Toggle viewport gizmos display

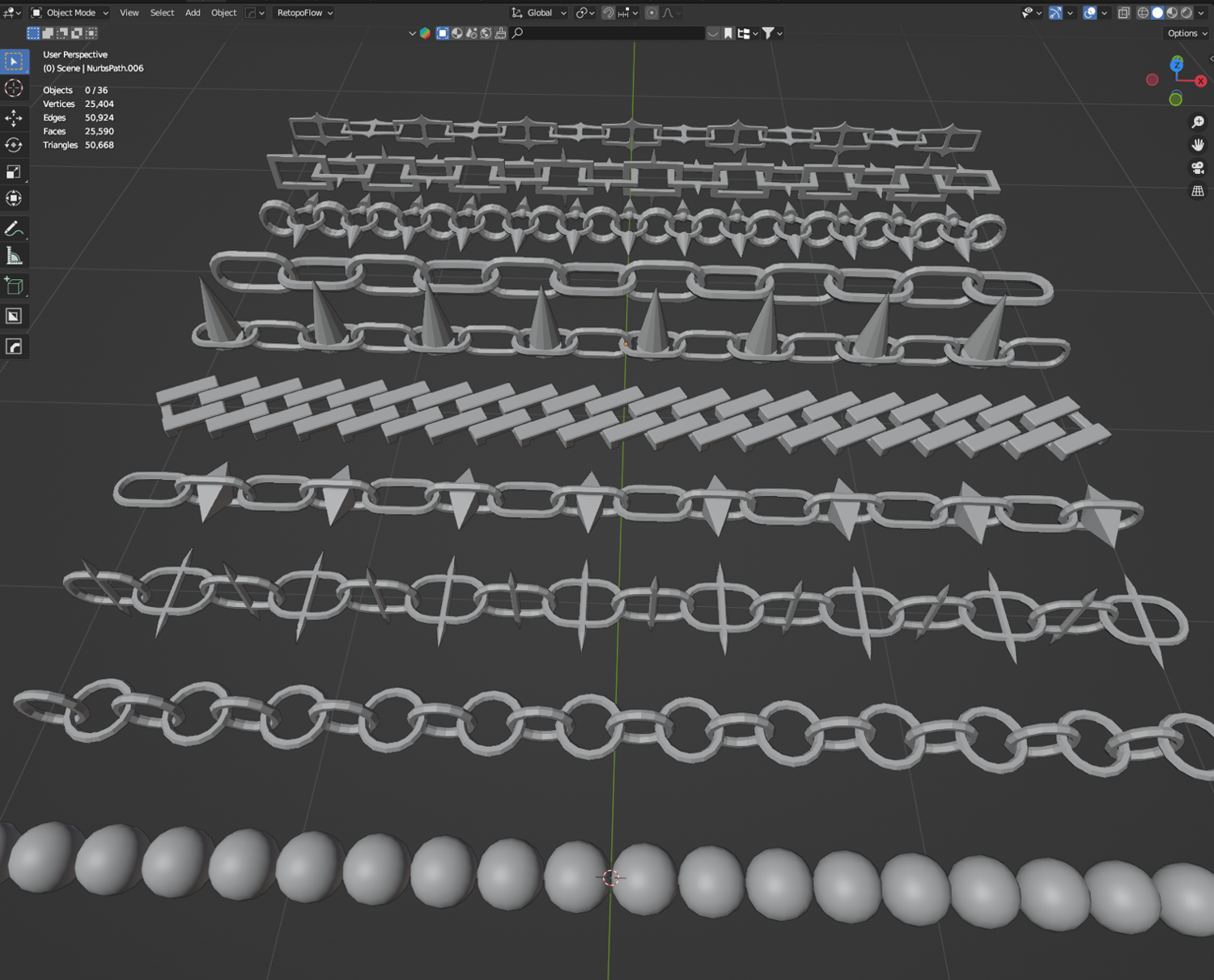click(x=1055, y=13)
